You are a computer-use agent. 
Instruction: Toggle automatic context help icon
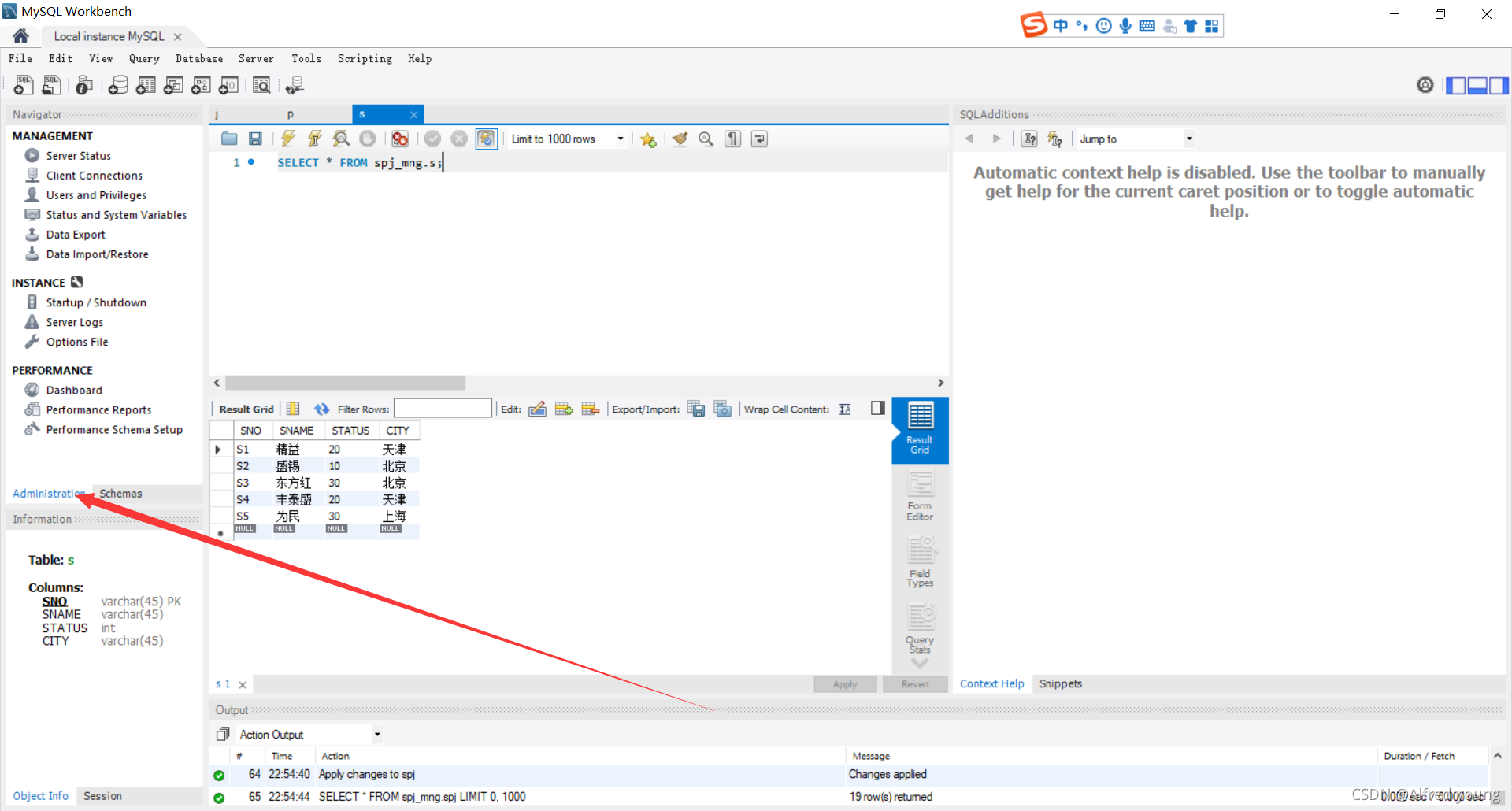point(1055,139)
